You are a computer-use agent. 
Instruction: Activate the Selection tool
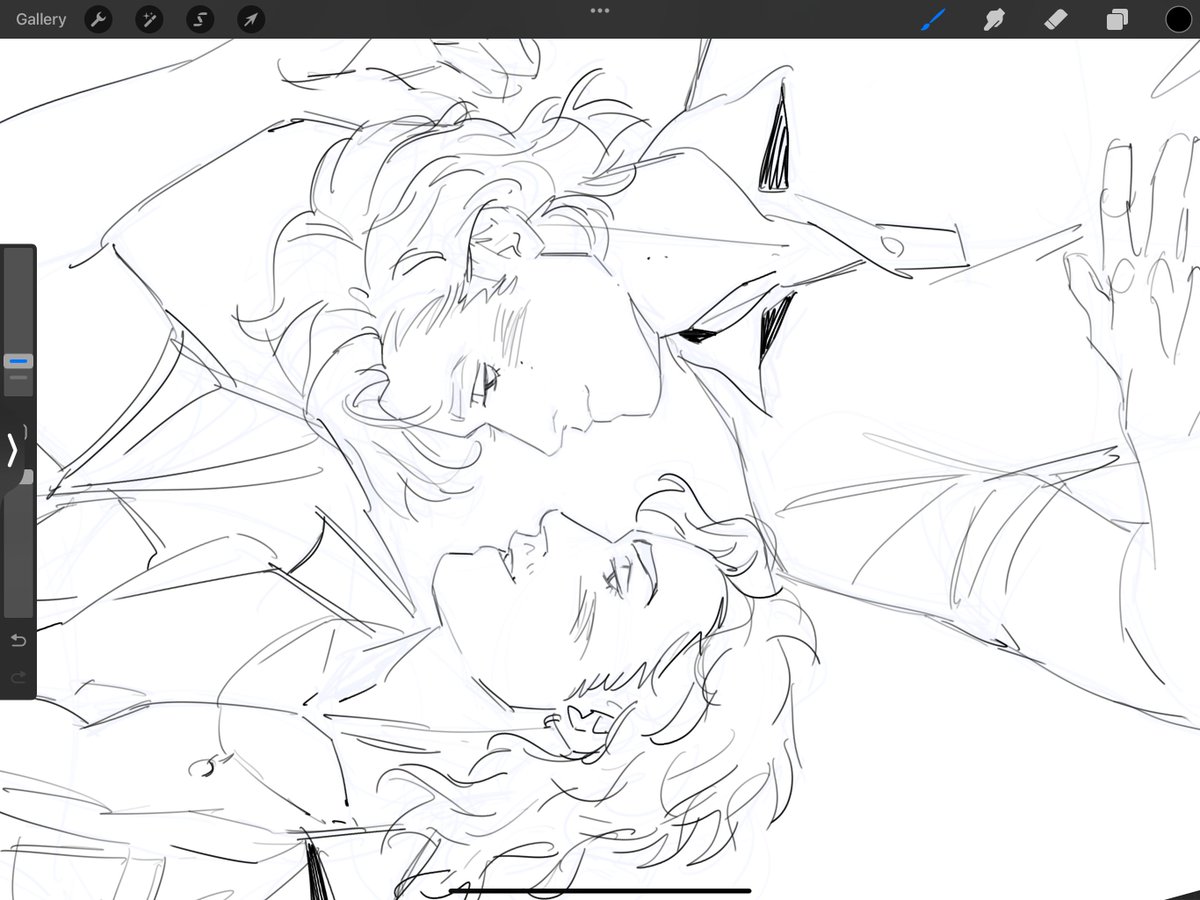200,19
